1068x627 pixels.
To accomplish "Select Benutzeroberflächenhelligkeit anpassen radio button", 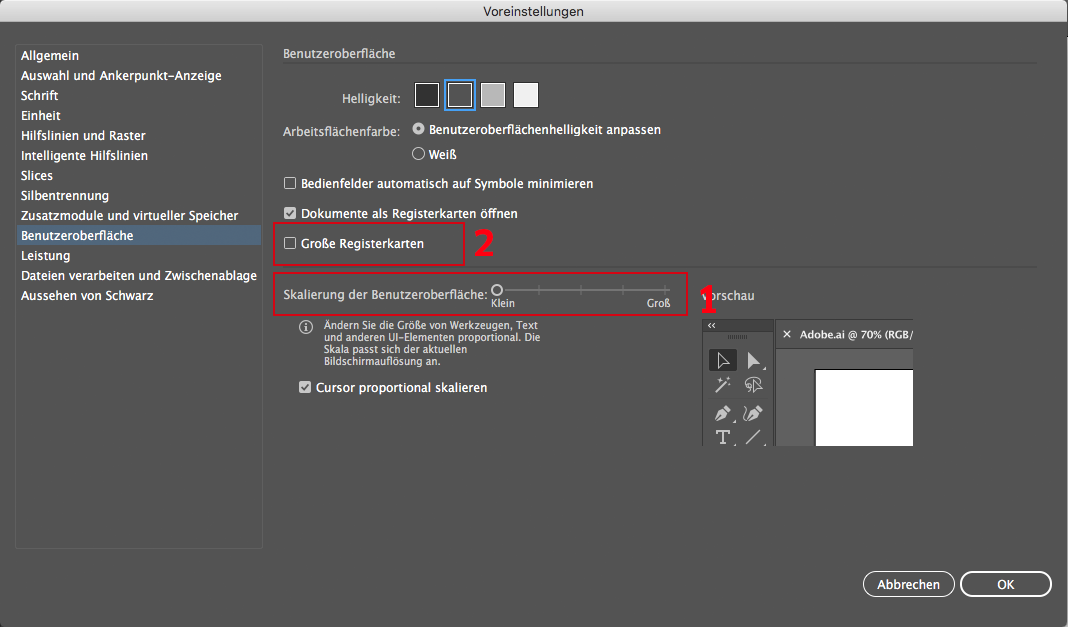I will tap(418, 129).
